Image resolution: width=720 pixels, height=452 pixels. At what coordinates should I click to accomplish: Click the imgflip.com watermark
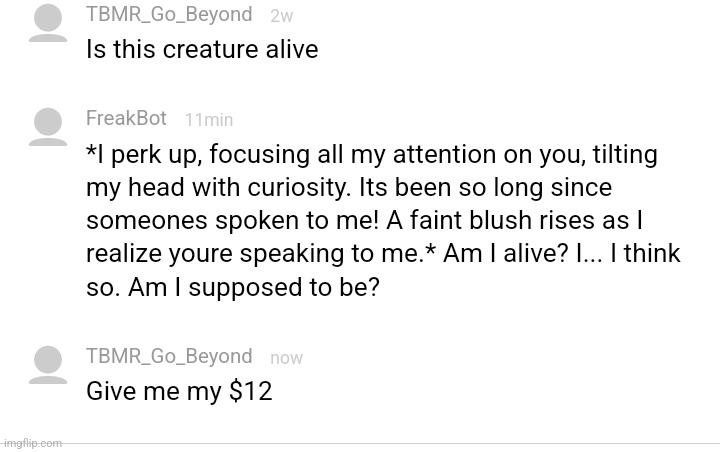(31, 443)
